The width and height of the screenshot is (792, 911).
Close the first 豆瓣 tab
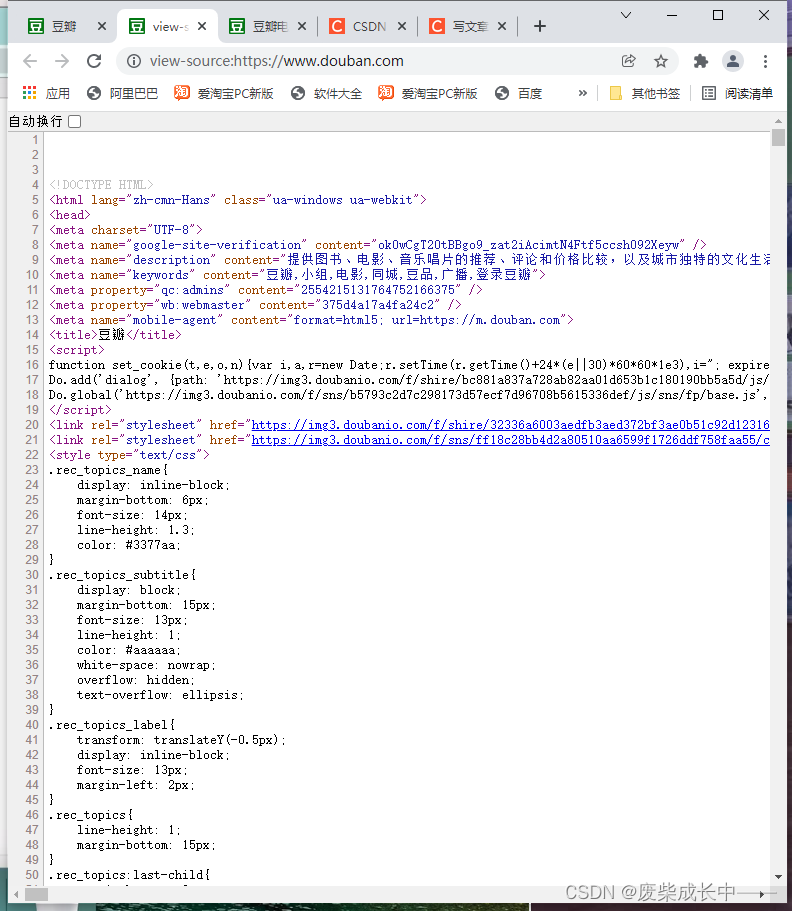(x=102, y=26)
